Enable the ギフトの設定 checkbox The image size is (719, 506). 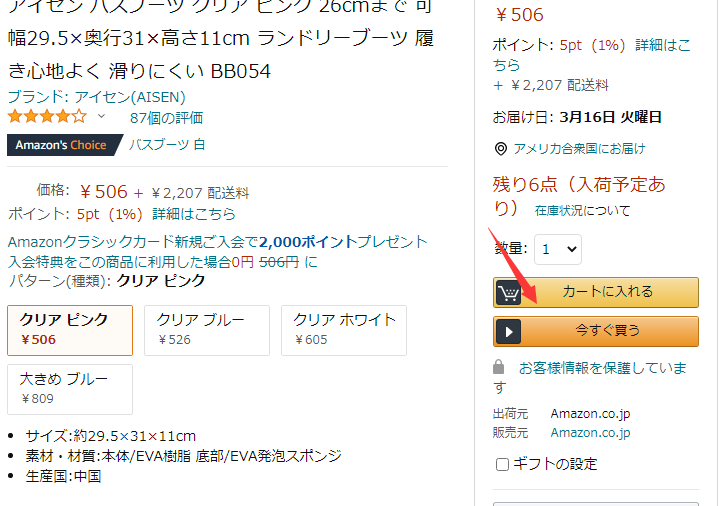(x=503, y=464)
